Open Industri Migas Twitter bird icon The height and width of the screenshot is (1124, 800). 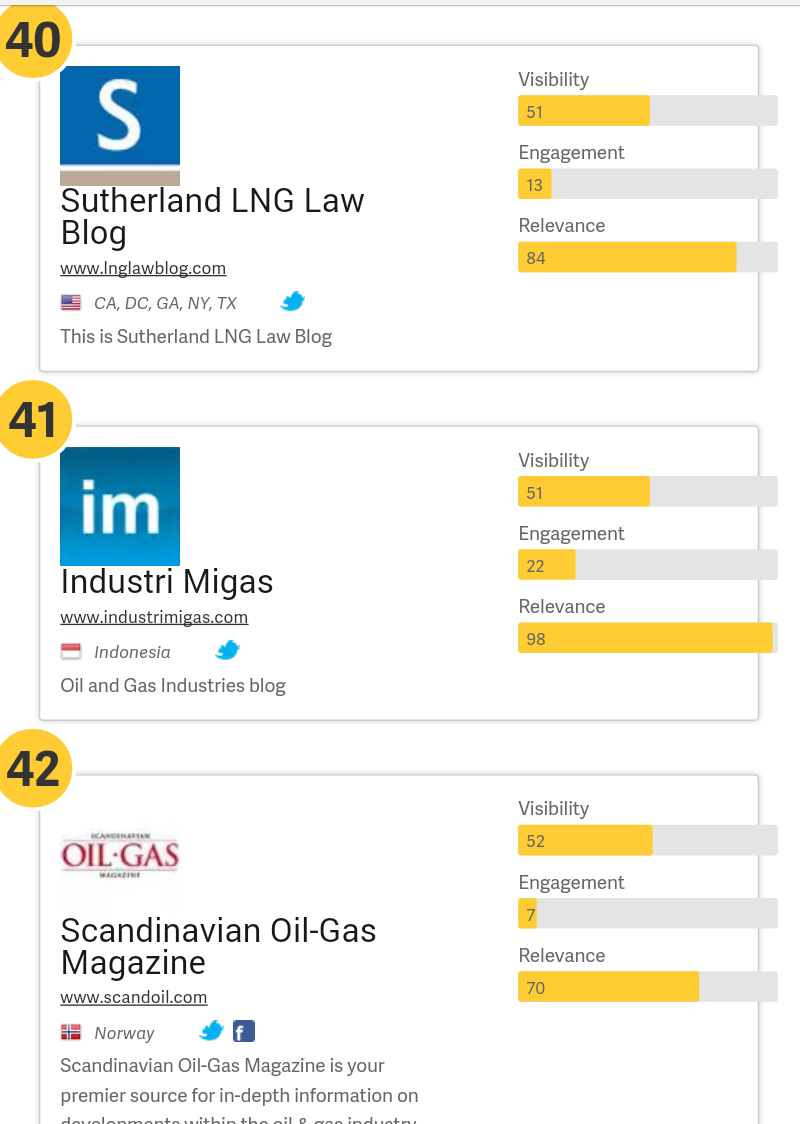click(x=228, y=650)
